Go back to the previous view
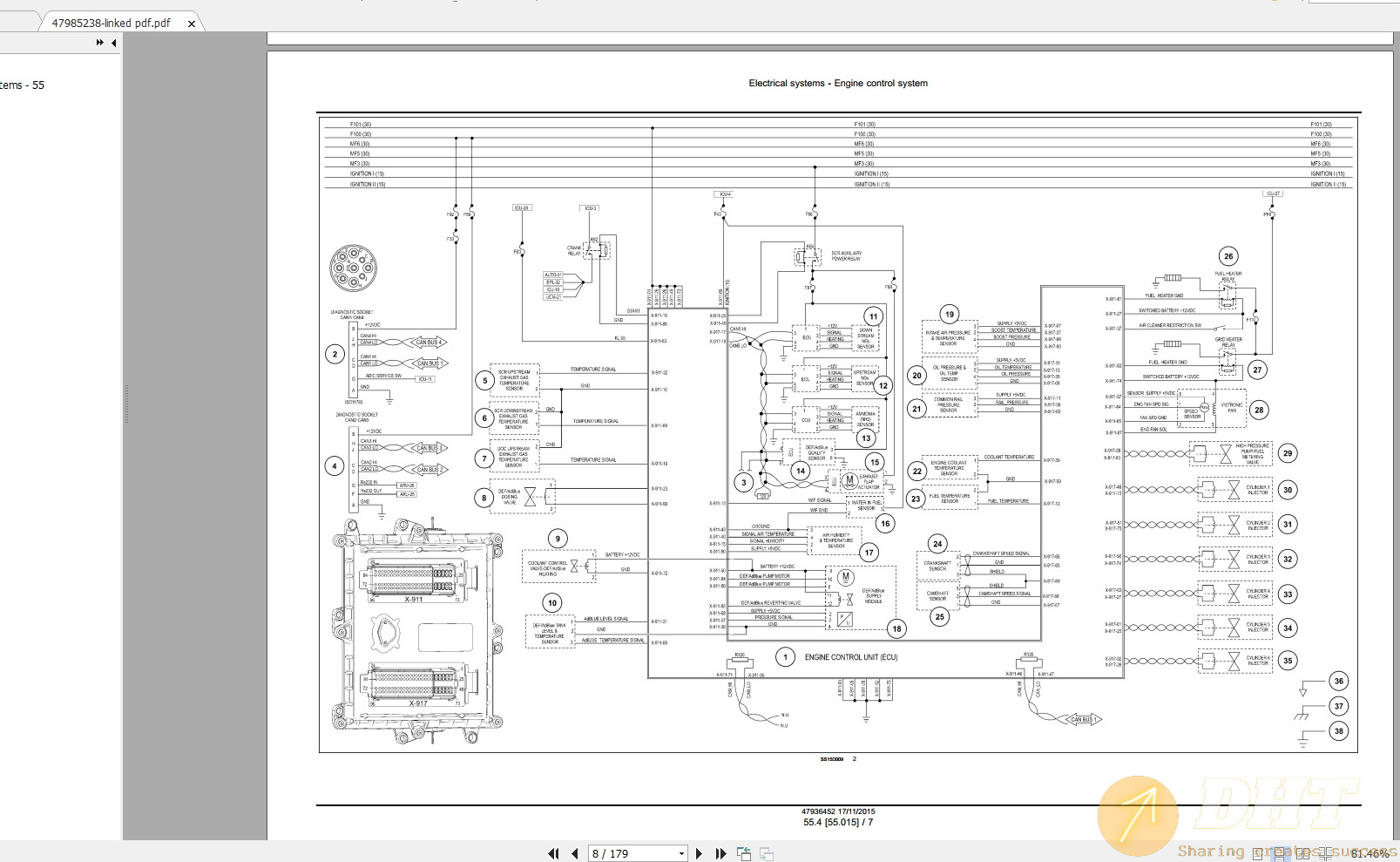The image size is (1400, 862). coord(743,854)
